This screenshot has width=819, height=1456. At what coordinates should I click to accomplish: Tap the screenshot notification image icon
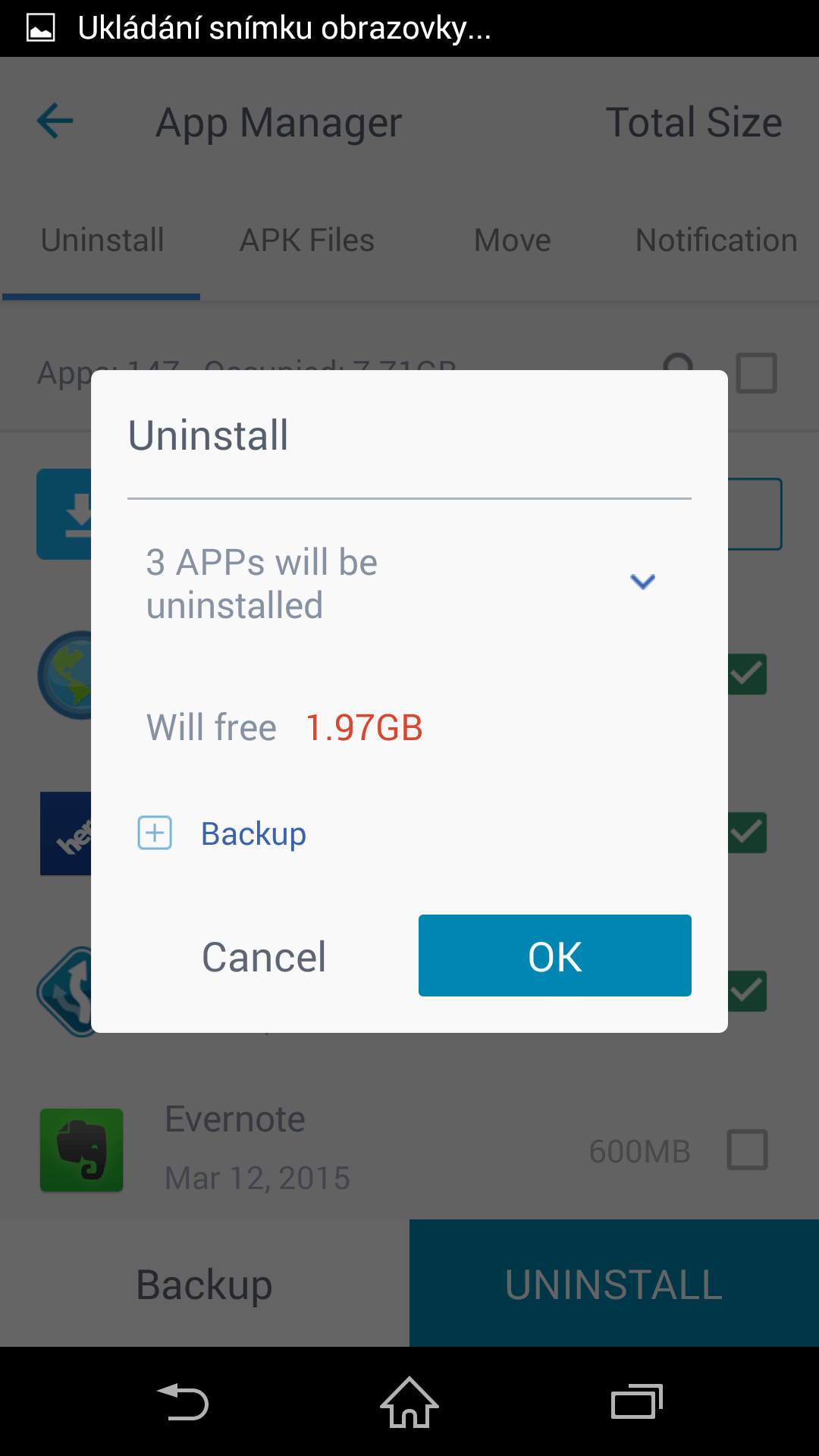click(40, 28)
